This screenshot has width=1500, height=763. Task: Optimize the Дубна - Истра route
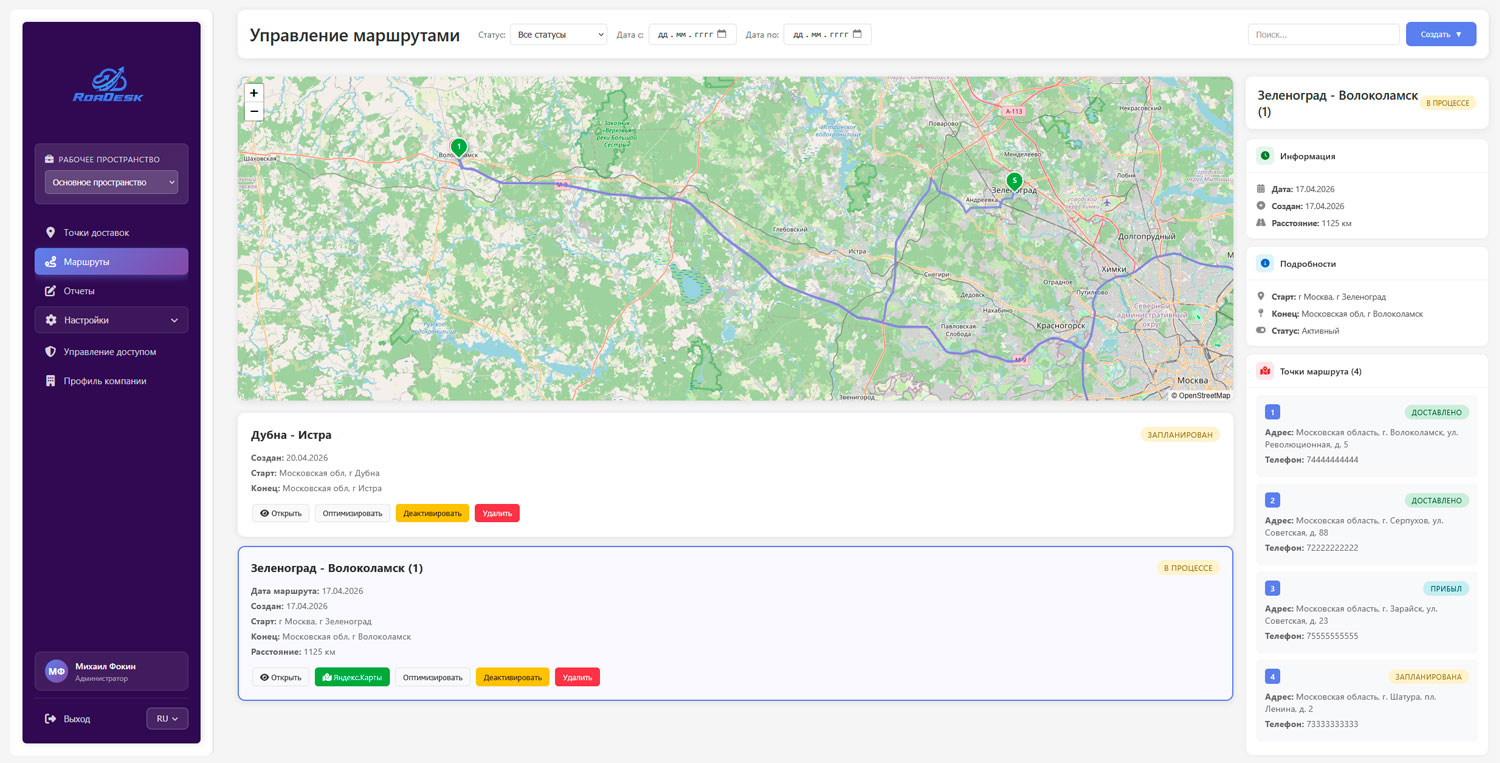tap(353, 513)
